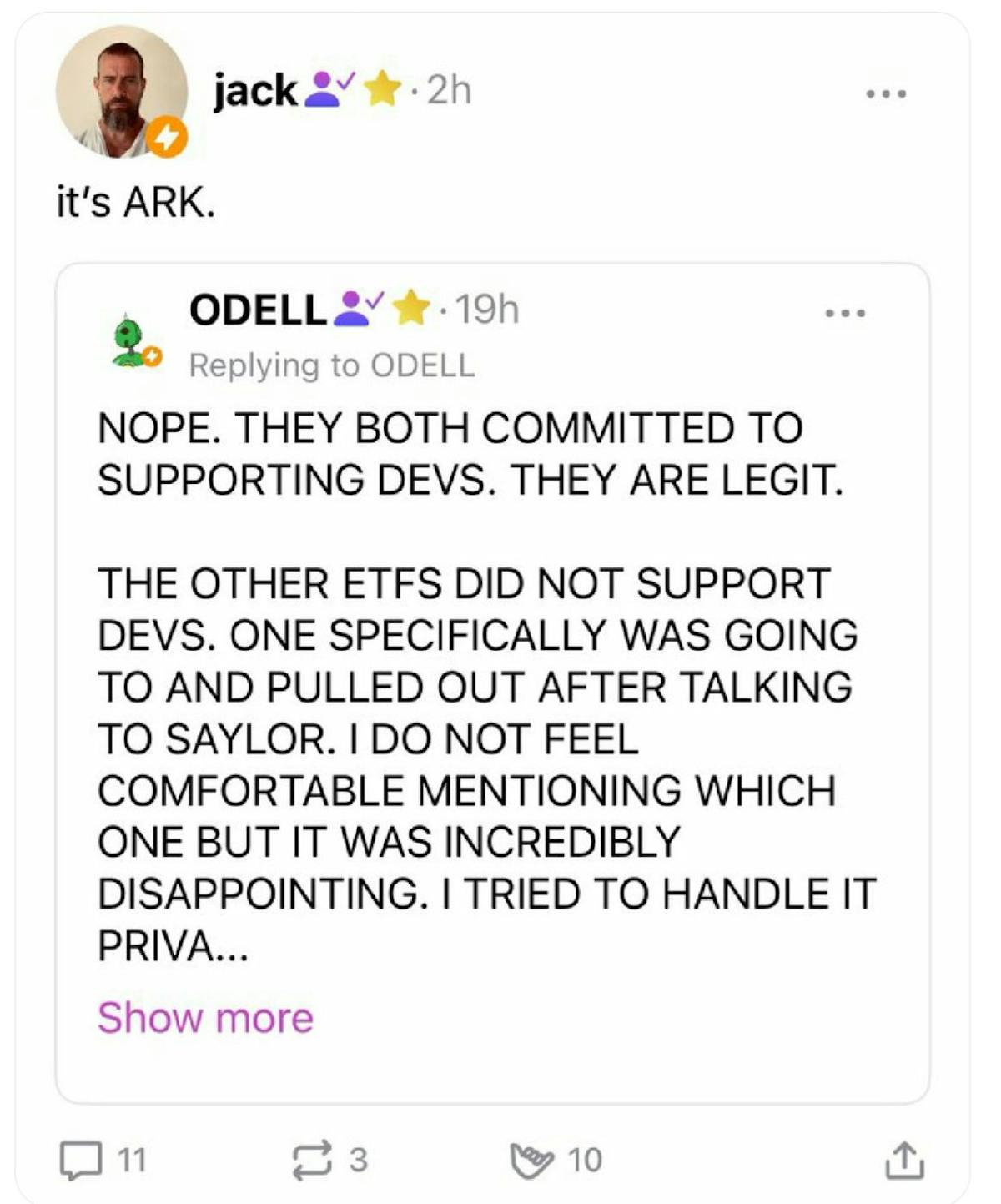Repost jack's note with repost icon

click(x=310, y=1161)
